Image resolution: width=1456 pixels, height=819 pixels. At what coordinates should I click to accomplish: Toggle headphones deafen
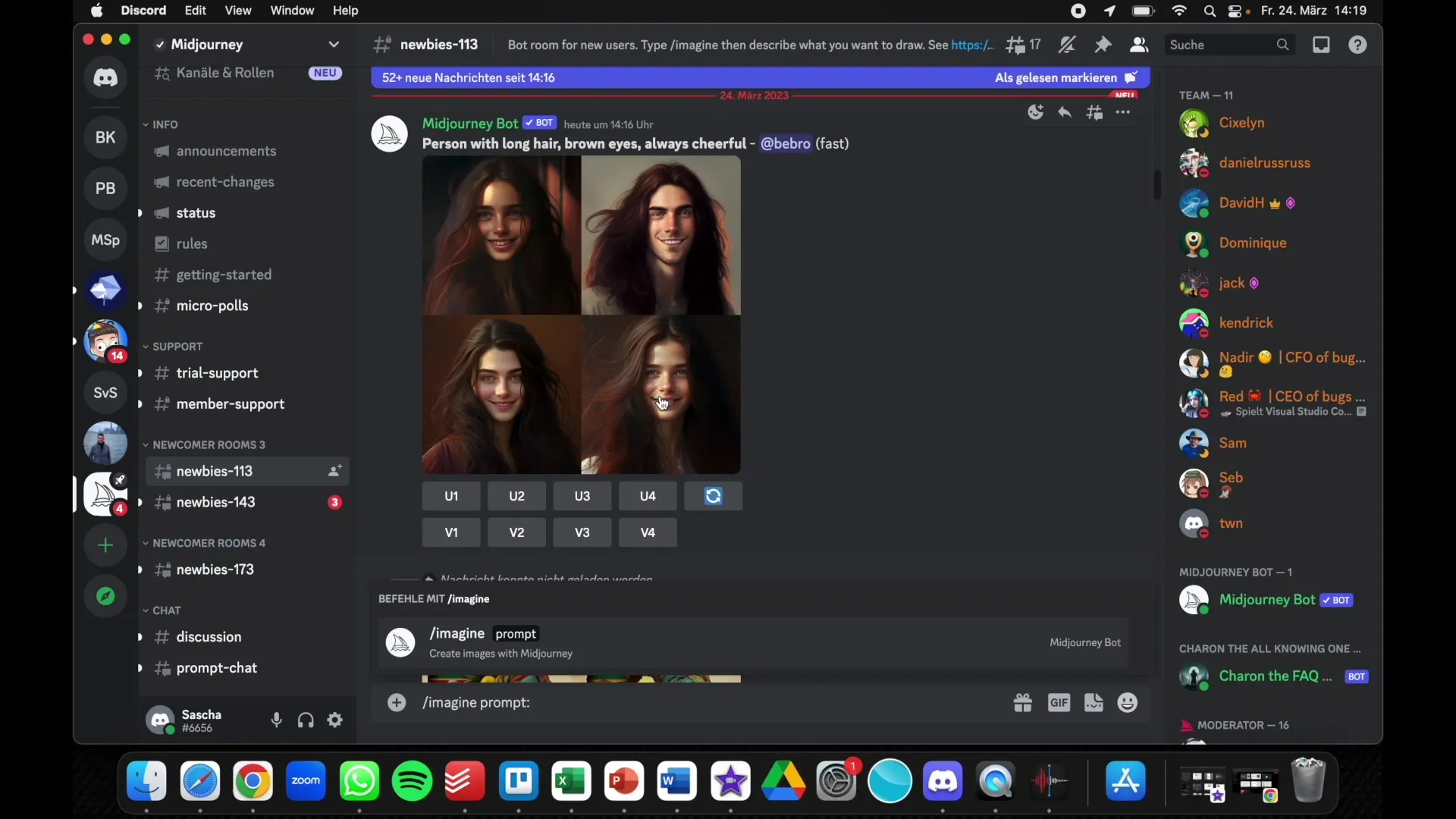click(x=306, y=721)
